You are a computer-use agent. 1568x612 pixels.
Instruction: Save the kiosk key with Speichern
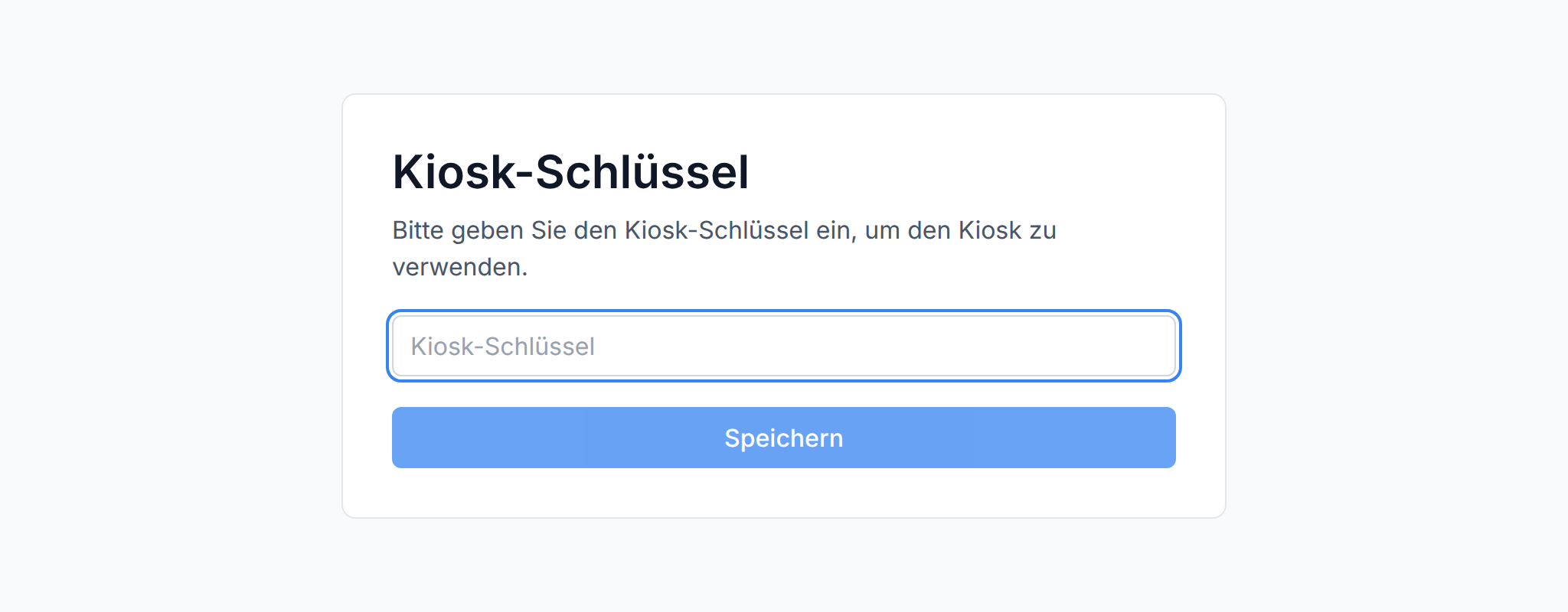coord(784,438)
